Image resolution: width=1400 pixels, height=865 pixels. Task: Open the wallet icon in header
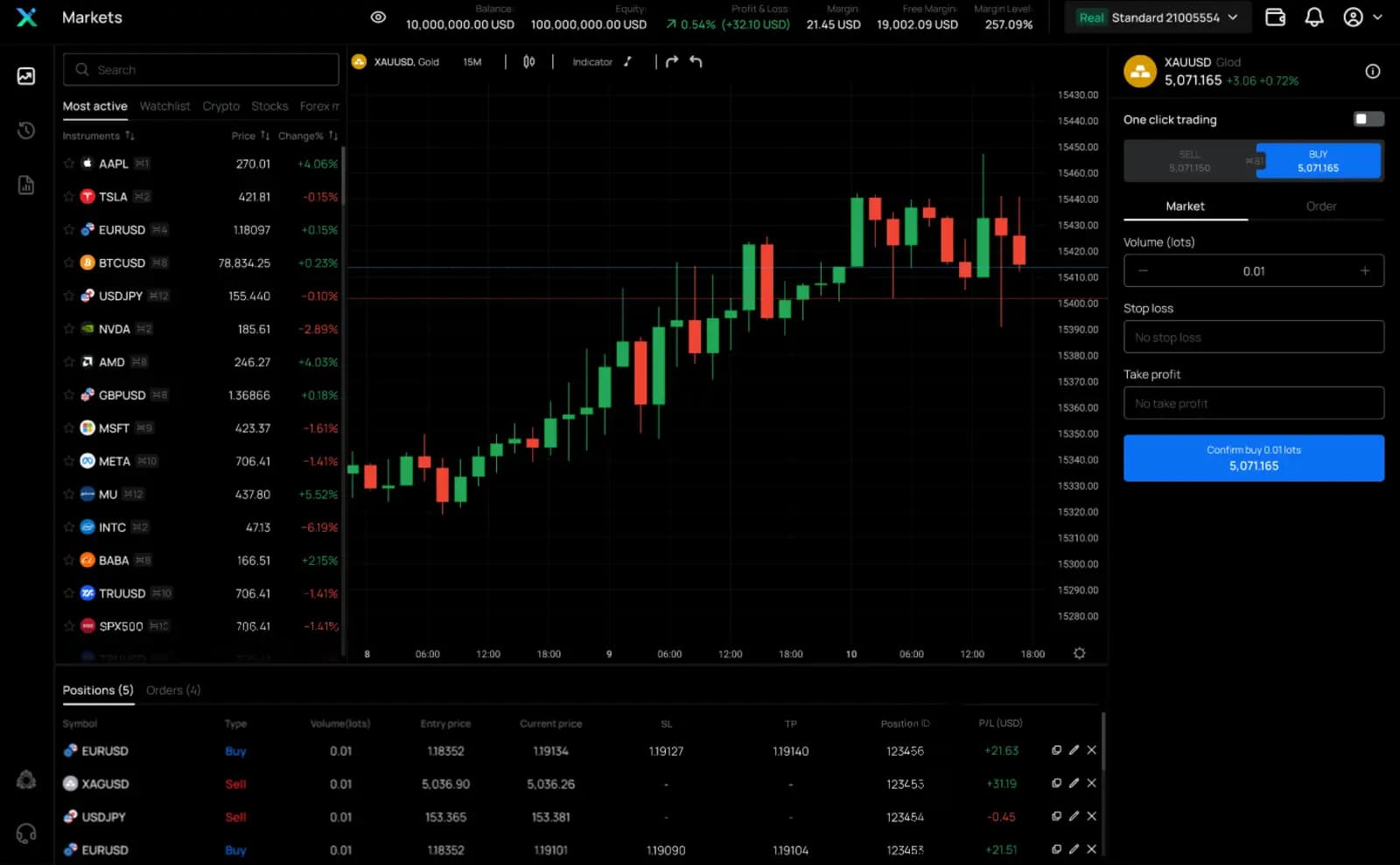(1275, 17)
